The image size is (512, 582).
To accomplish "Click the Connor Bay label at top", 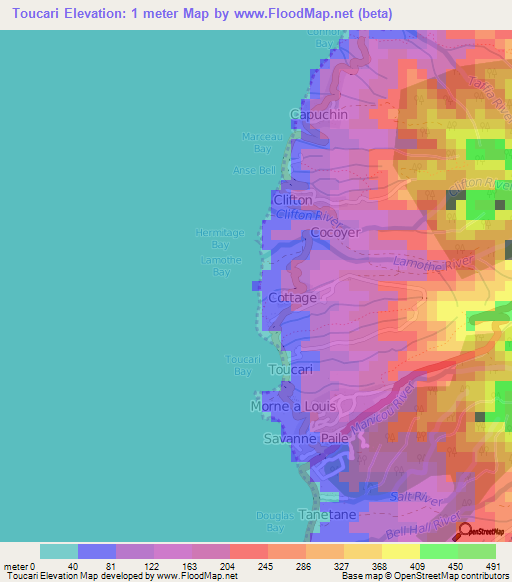I will pyautogui.click(x=324, y=38).
